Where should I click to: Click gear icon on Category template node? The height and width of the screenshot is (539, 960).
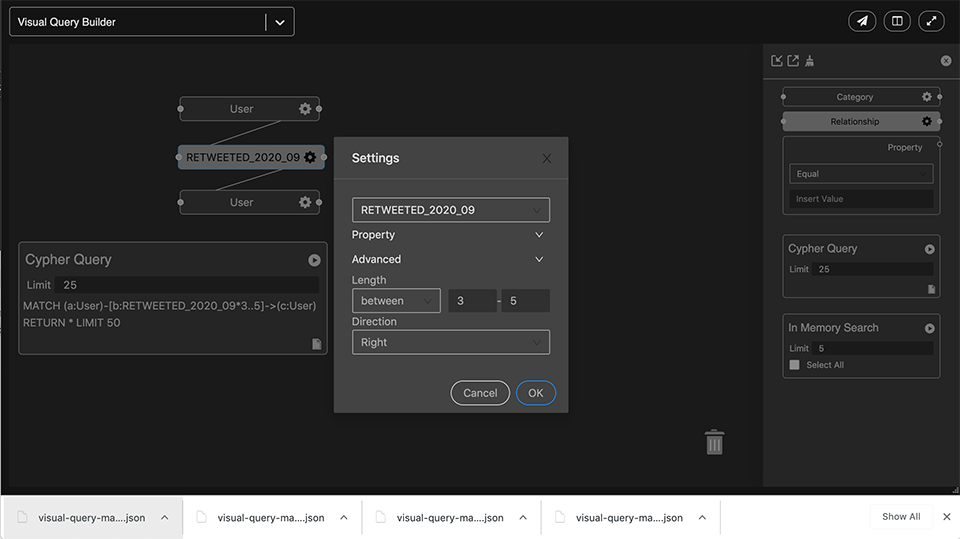point(927,97)
